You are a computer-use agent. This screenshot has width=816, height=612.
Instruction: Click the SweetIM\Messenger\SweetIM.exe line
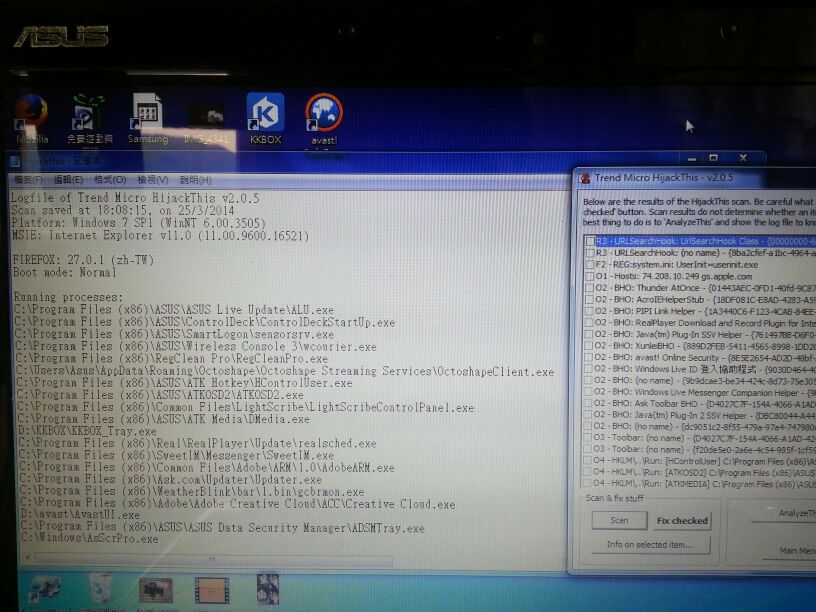176,455
